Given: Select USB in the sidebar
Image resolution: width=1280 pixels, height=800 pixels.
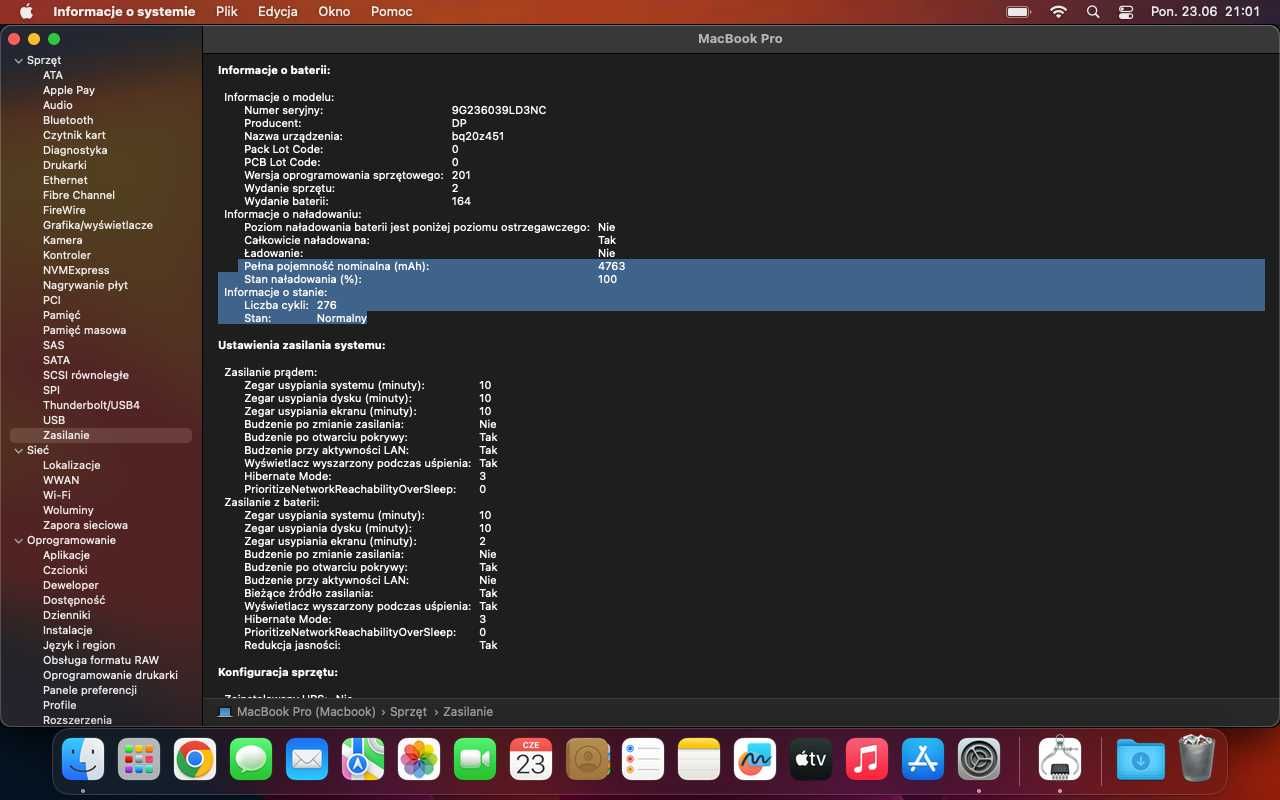Looking at the screenshot, I should point(54,420).
